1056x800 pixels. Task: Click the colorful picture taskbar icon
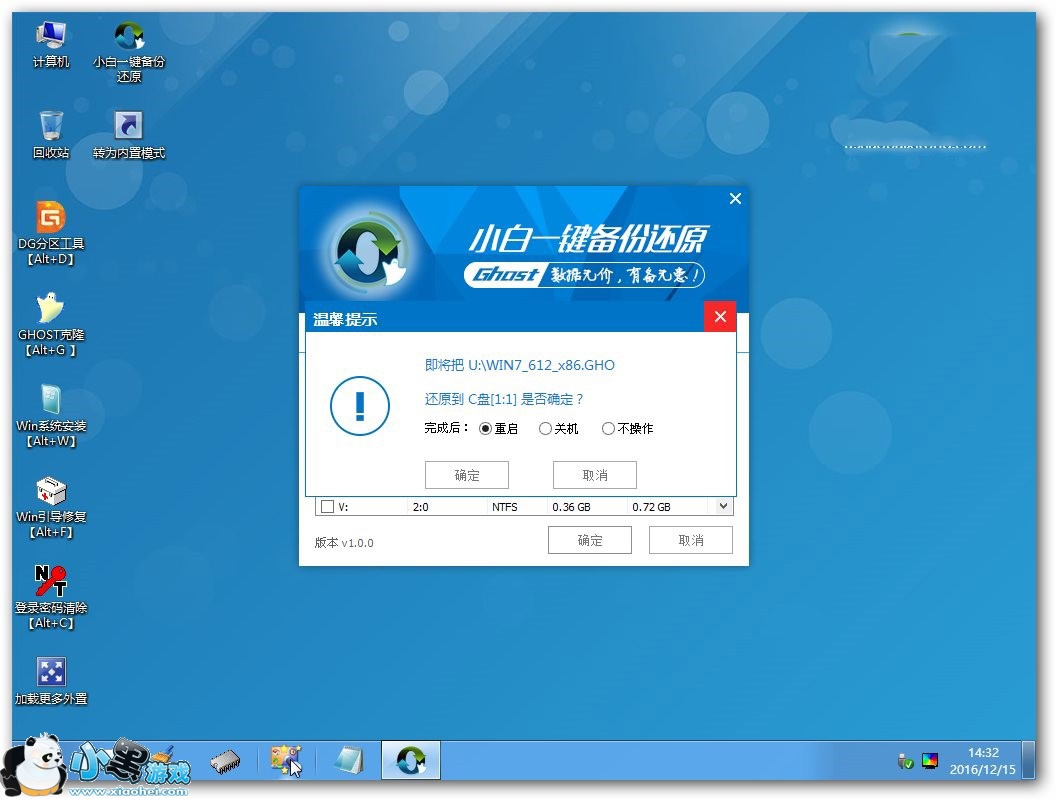pos(286,761)
